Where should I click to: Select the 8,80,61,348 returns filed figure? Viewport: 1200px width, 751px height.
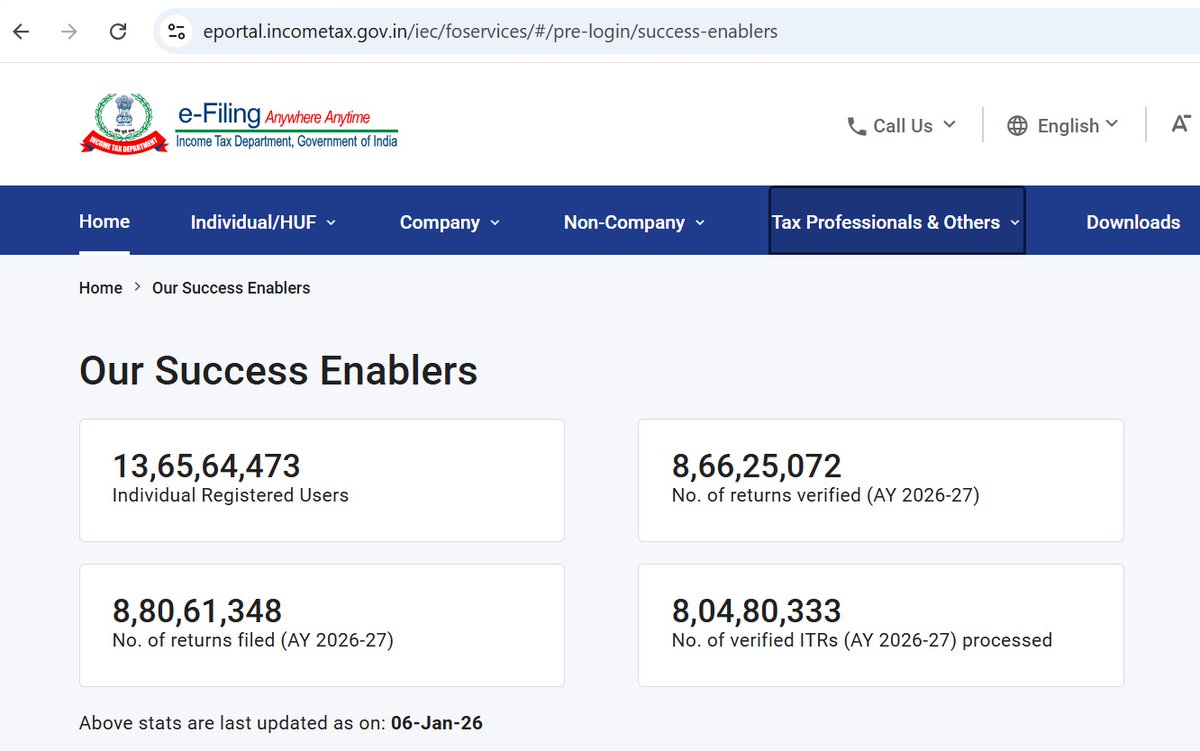[x=197, y=610]
